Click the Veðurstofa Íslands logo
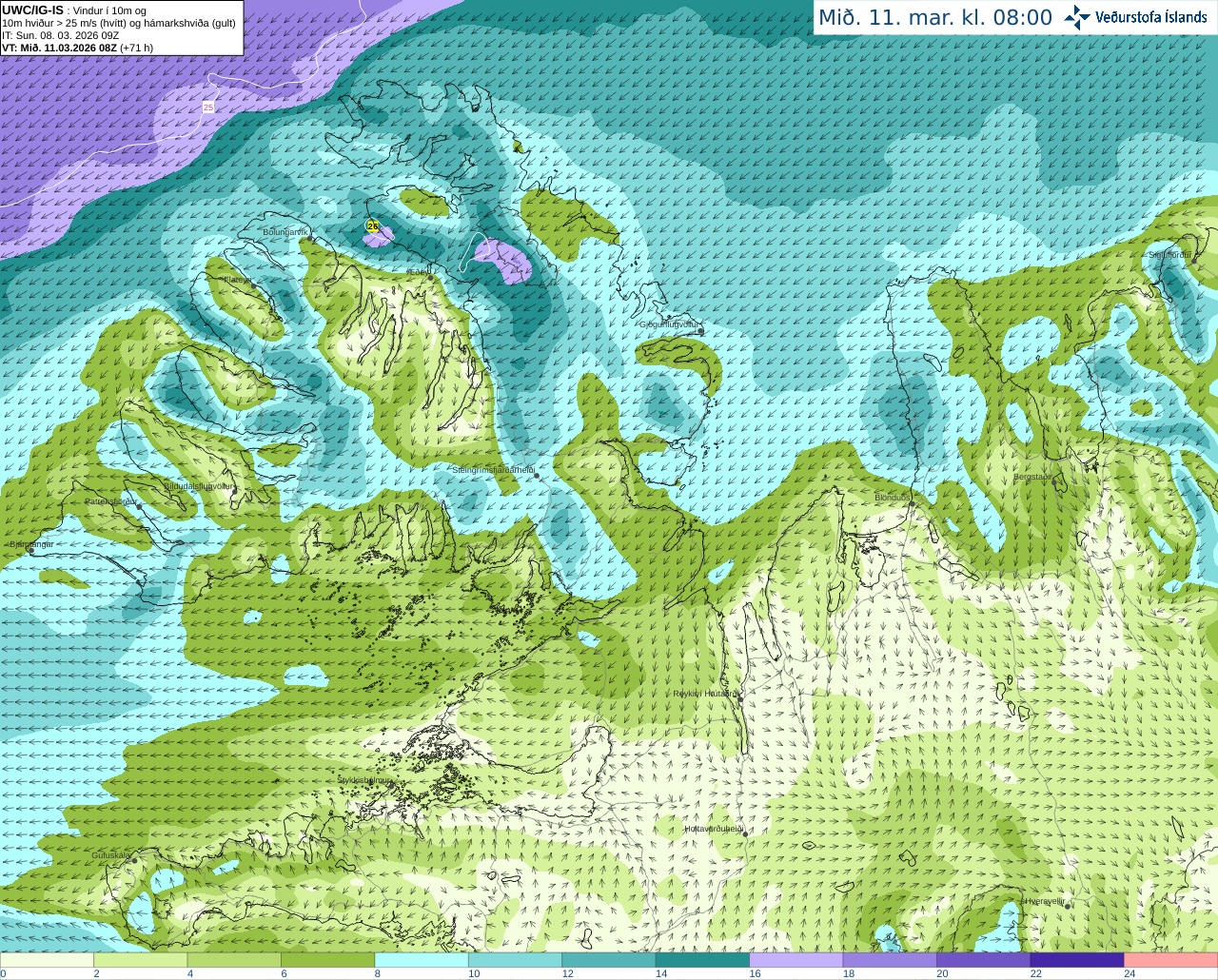This screenshot has height=980, width=1218. click(1135, 17)
